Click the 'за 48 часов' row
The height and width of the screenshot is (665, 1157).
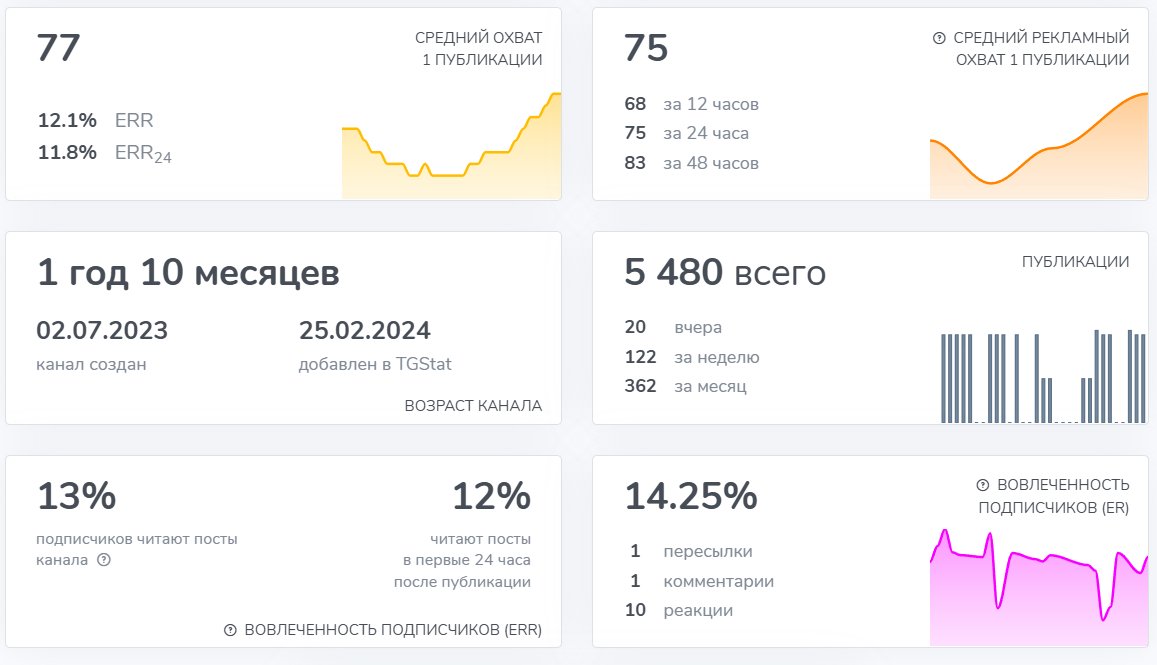pyautogui.click(x=691, y=163)
